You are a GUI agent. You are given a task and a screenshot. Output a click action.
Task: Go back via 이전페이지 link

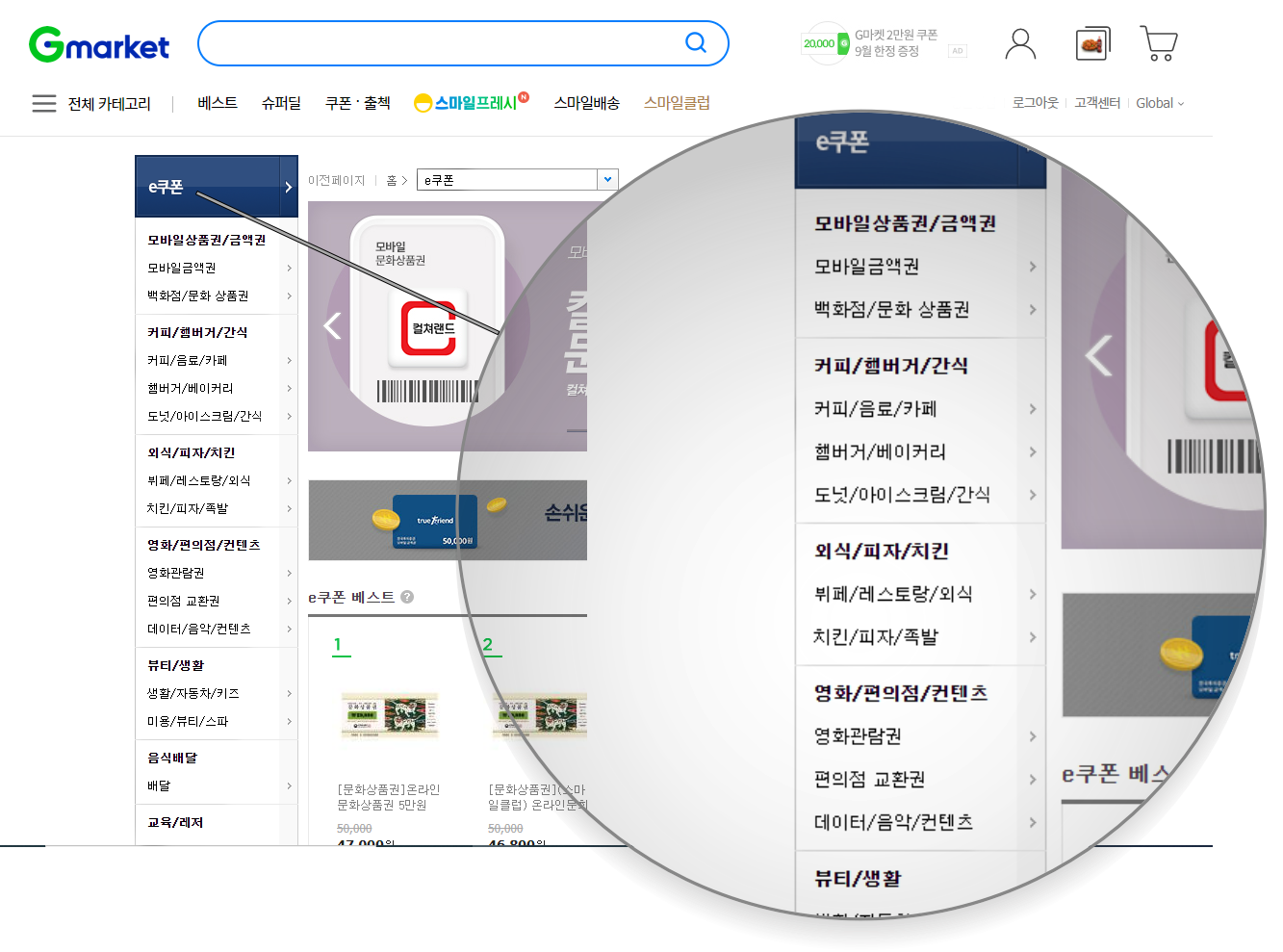click(336, 180)
